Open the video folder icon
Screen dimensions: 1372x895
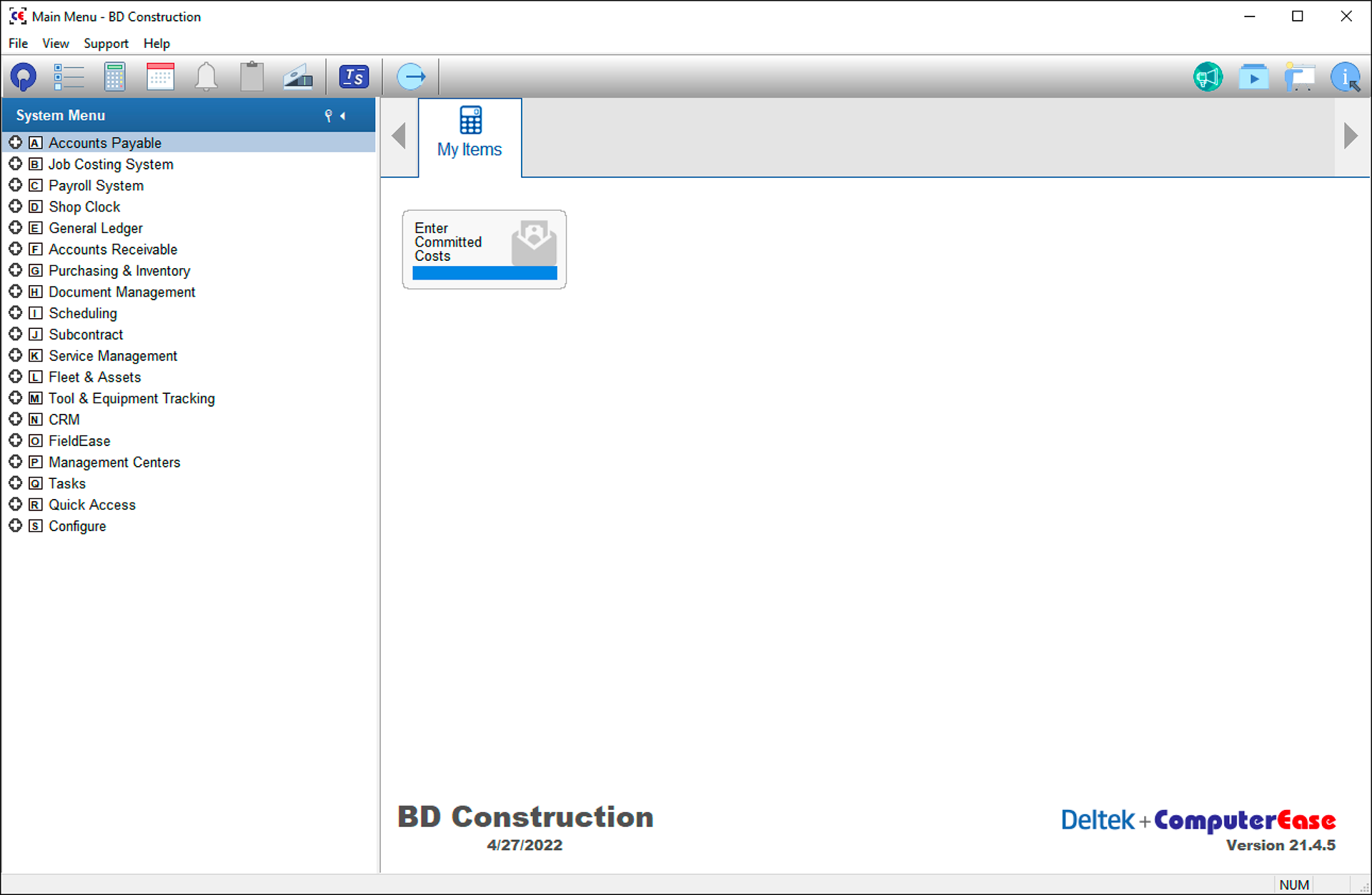pos(1253,76)
